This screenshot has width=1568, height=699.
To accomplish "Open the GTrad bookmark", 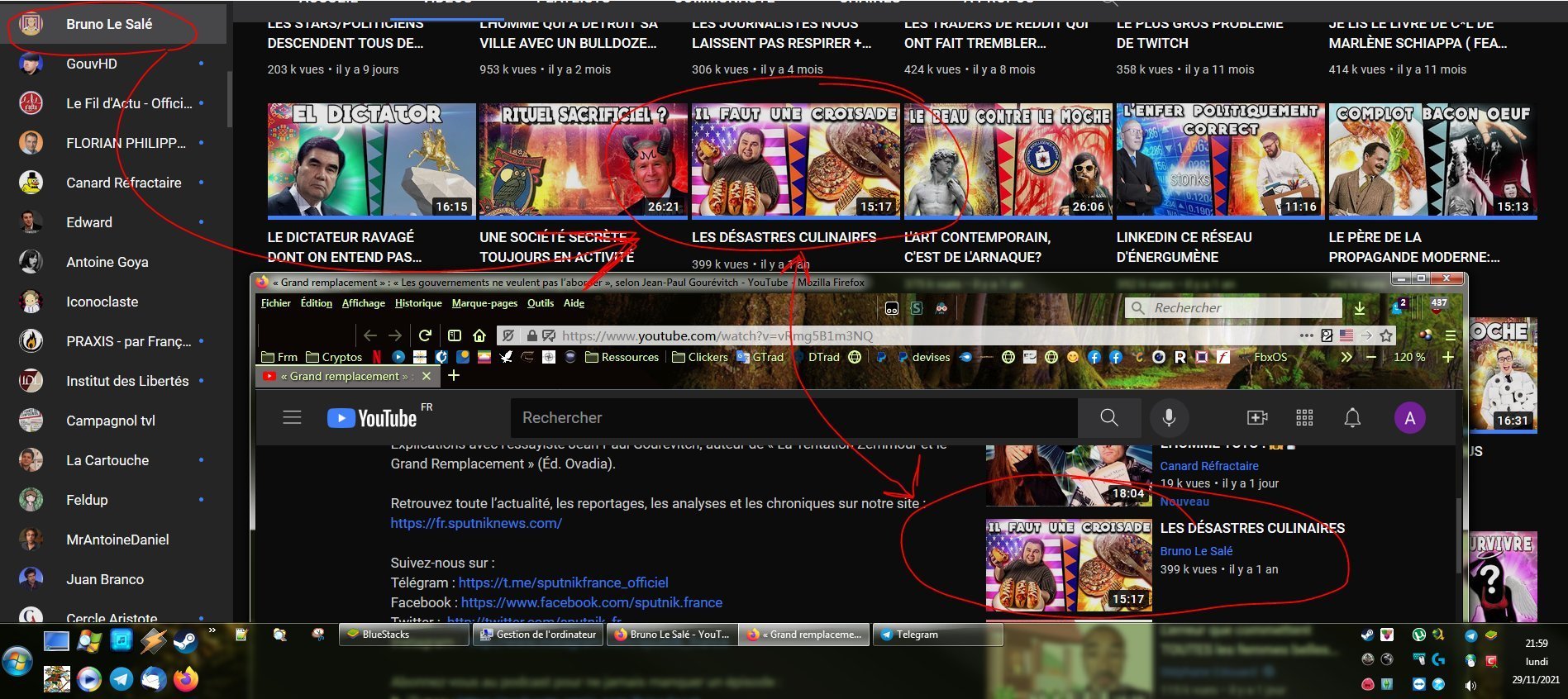I will [760, 357].
